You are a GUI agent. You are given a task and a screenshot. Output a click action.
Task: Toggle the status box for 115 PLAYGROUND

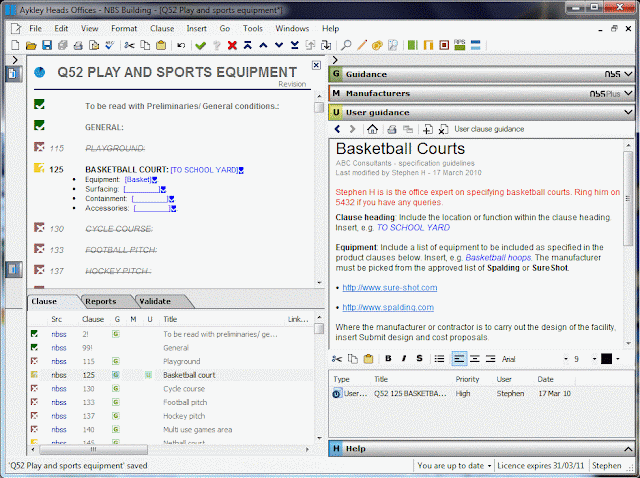click(39, 146)
